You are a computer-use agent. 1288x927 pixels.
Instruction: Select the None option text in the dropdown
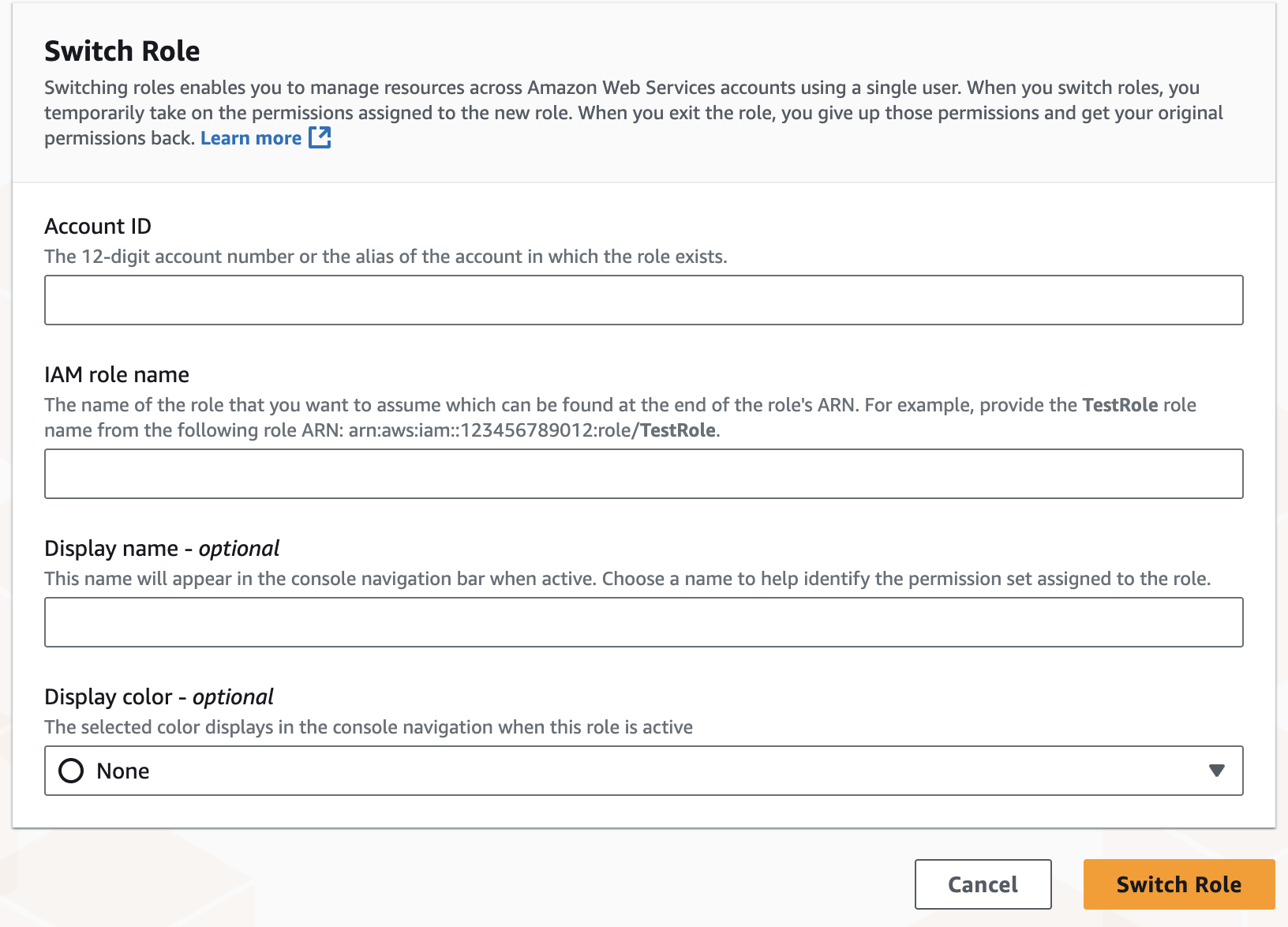point(123,771)
